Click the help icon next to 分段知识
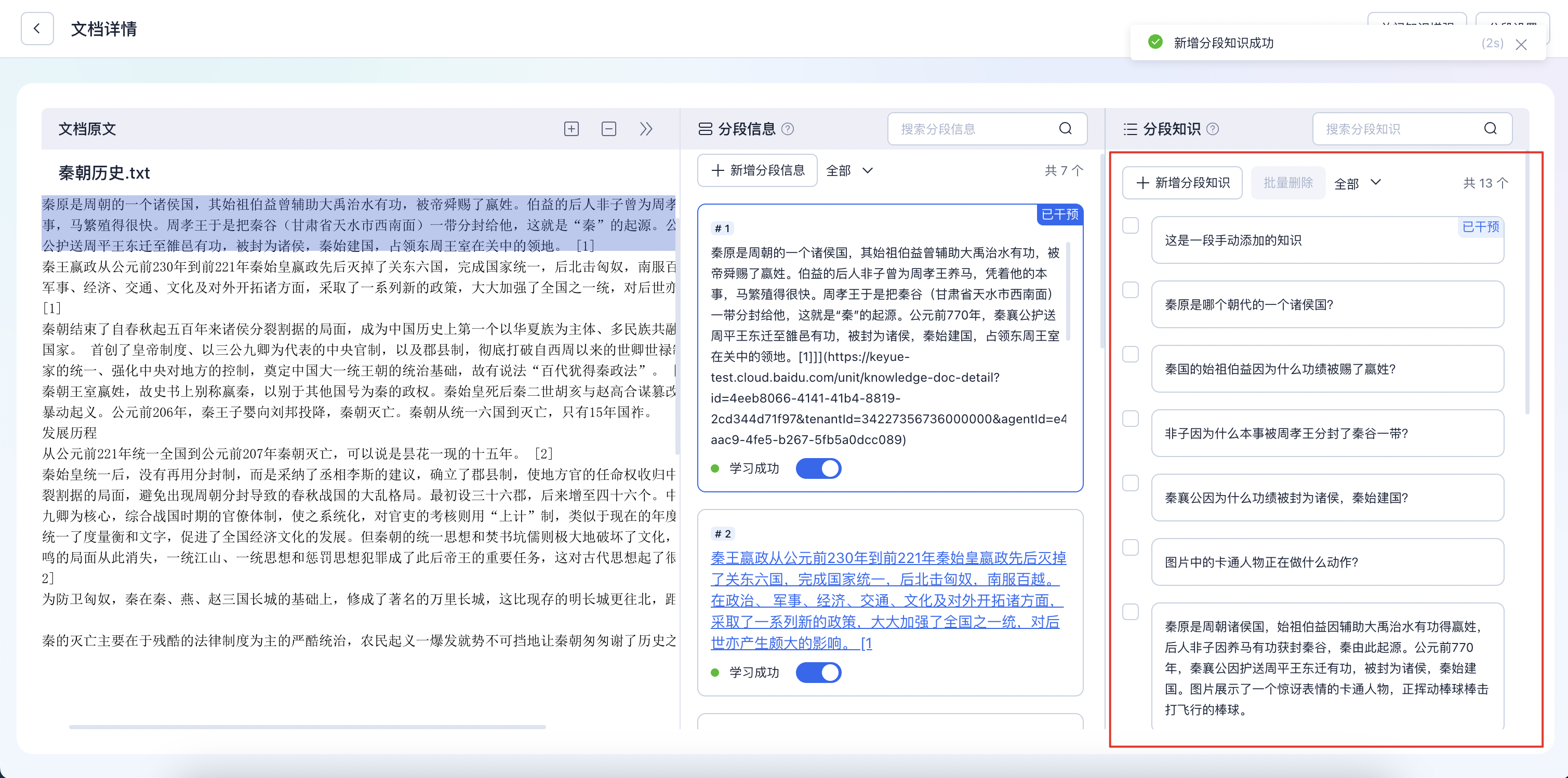This screenshot has width=1568, height=778. coord(1213,129)
